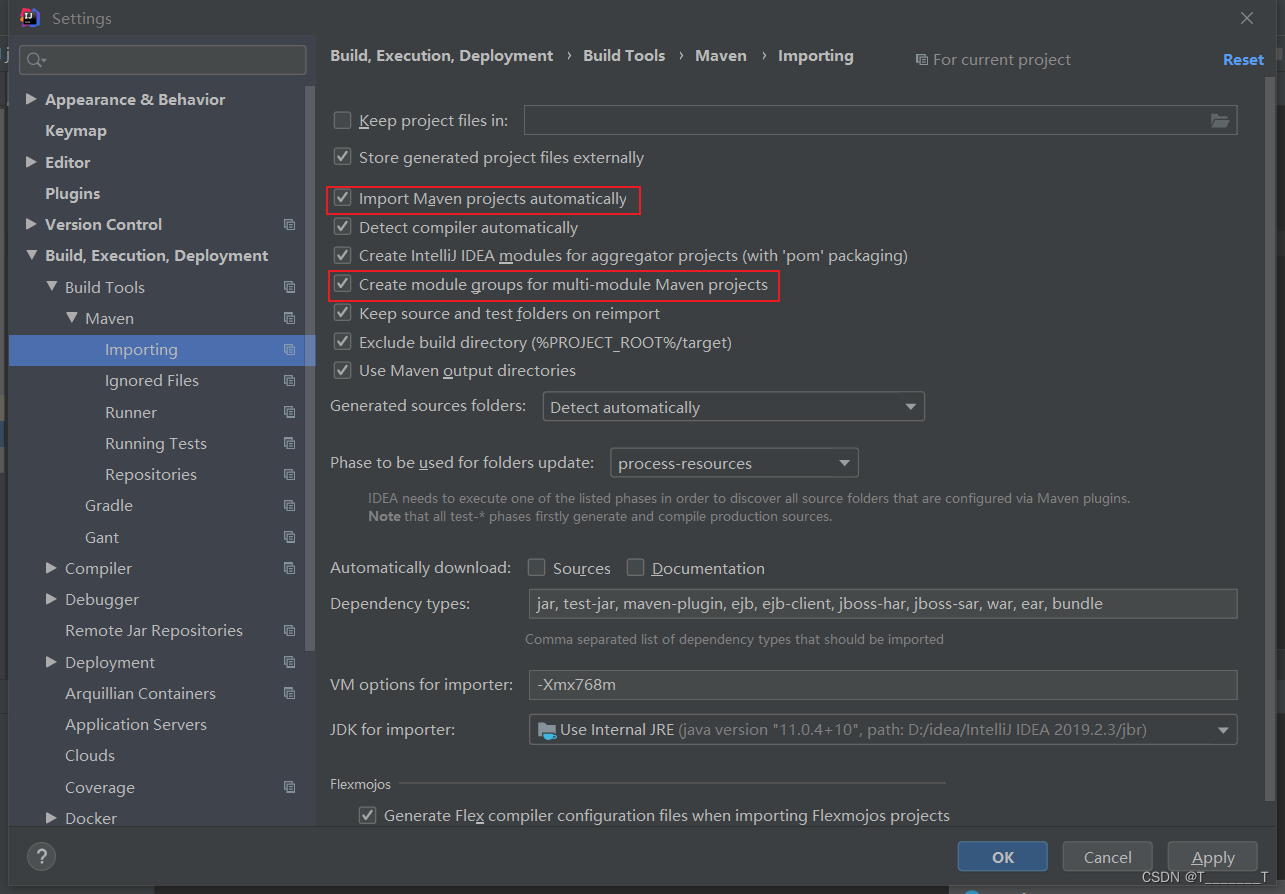
Task: Close the Settings dialog window
Action: click(x=1247, y=18)
